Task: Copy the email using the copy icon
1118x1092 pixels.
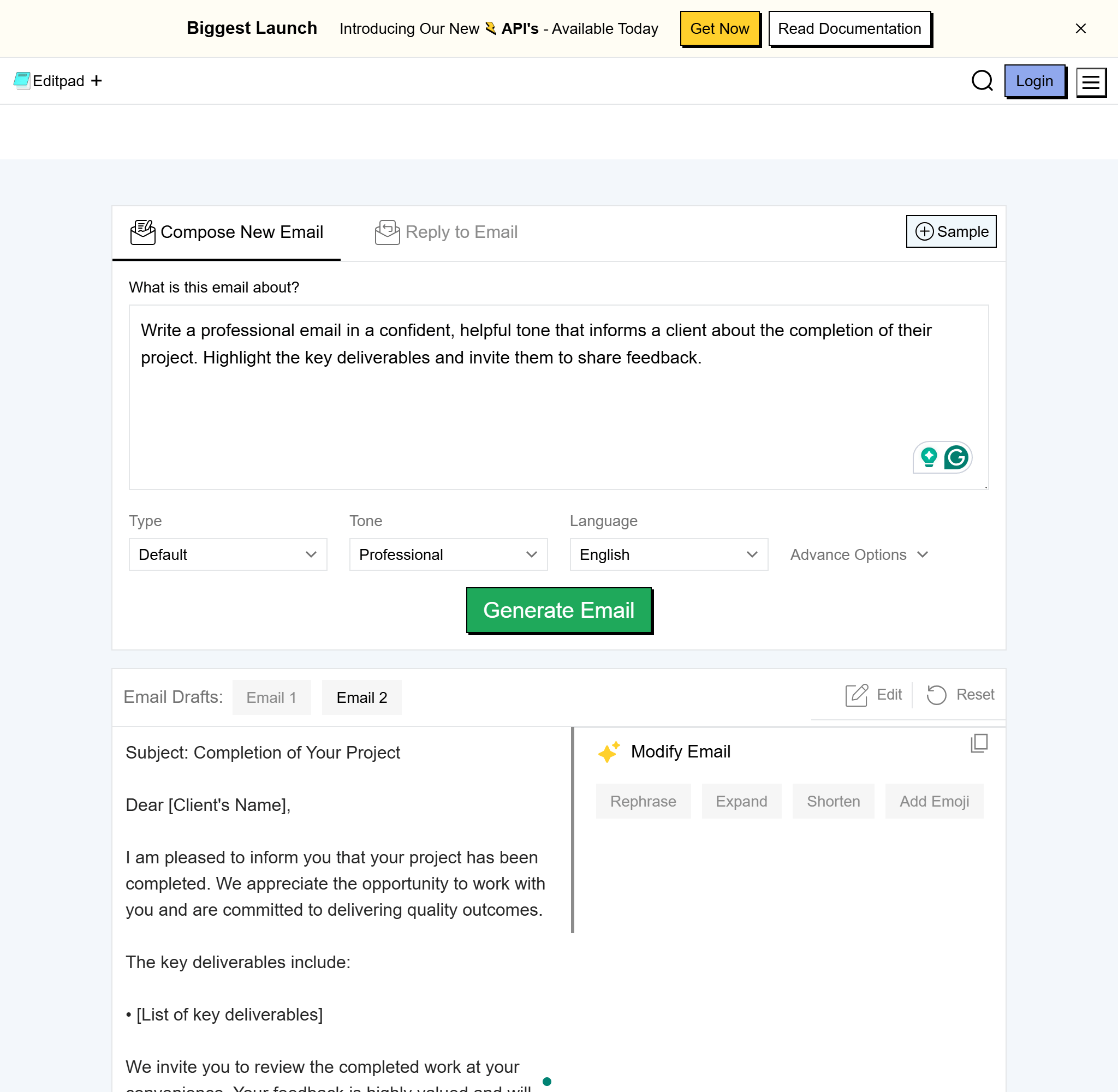Action: tap(979, 743)
